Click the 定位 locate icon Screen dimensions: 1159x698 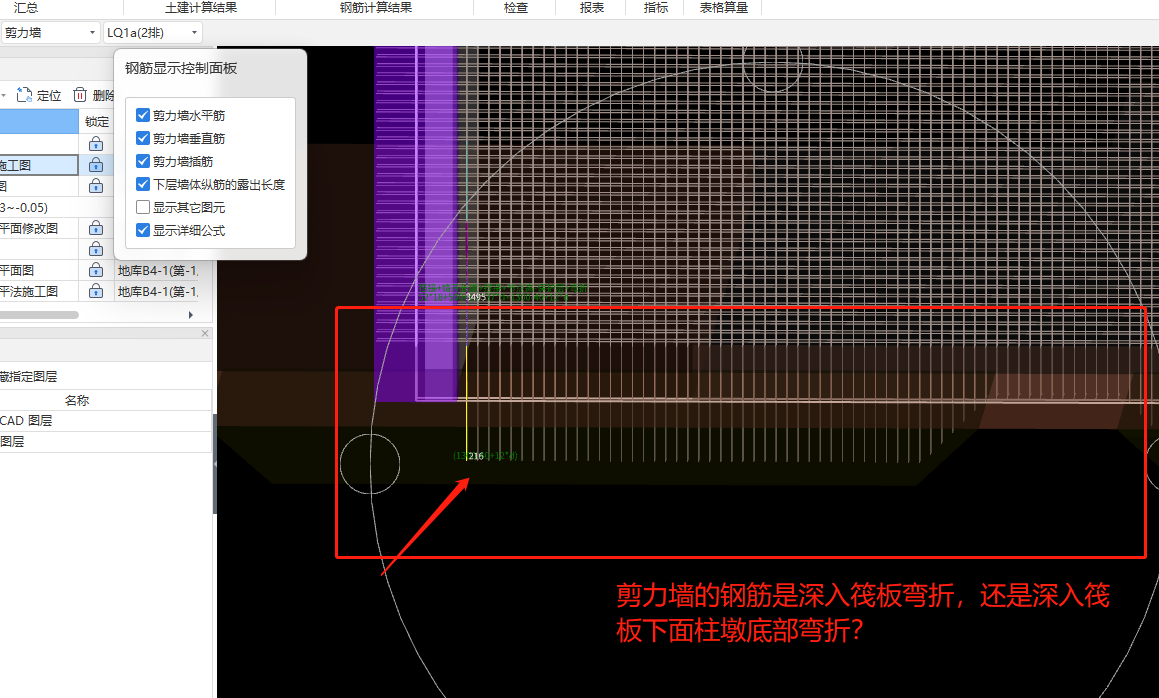coord(24,95)
